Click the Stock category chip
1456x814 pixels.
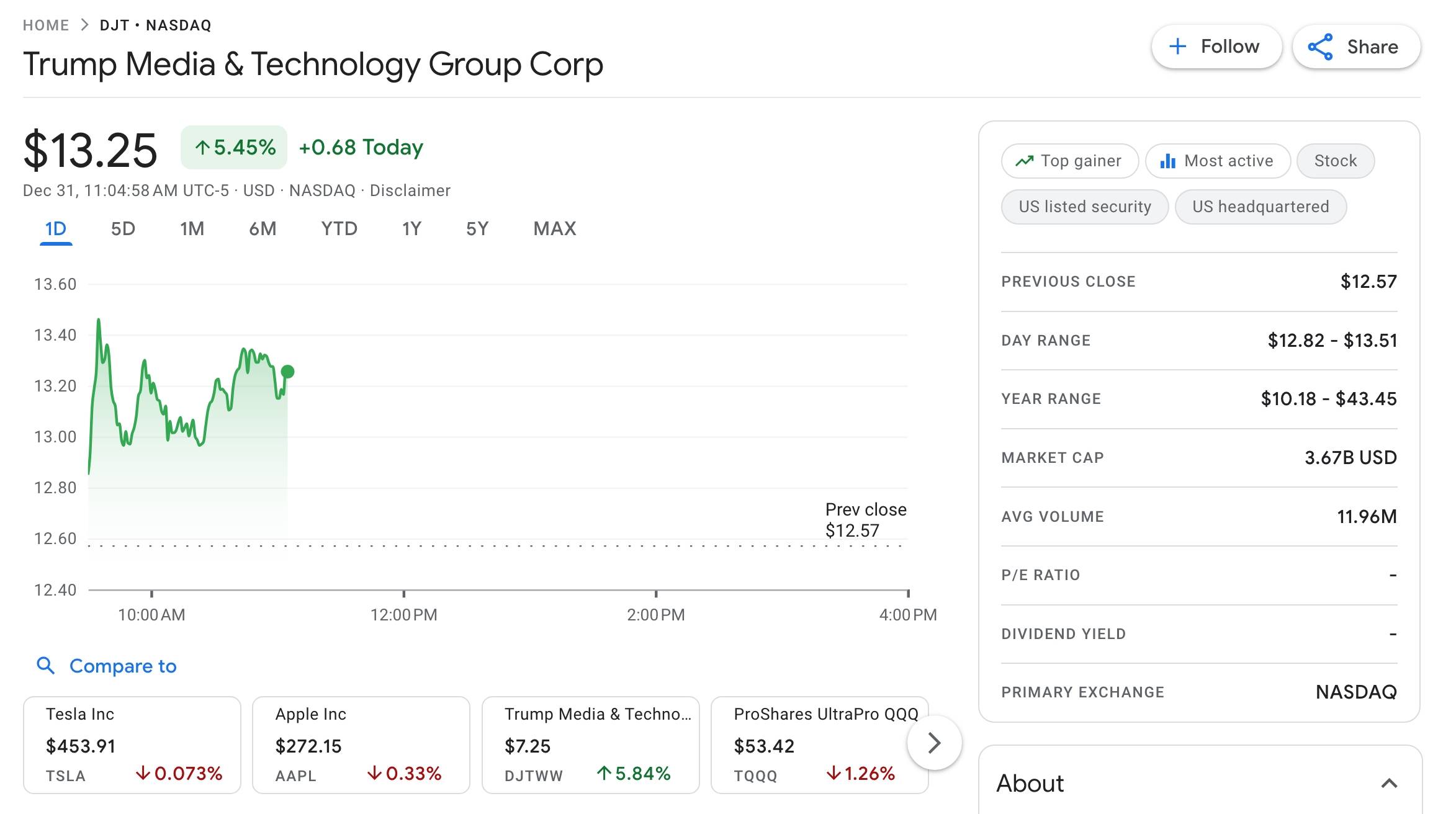point(1335,161)
